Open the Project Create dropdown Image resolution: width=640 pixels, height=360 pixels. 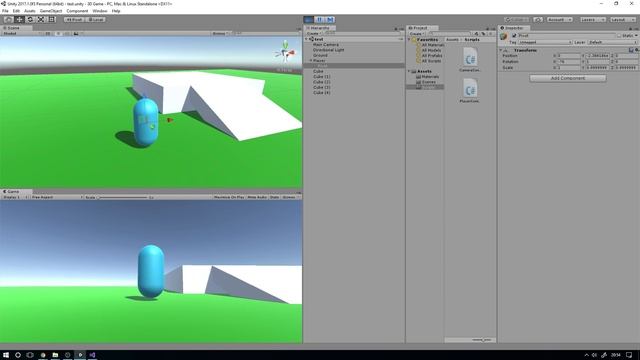[416, 33]
